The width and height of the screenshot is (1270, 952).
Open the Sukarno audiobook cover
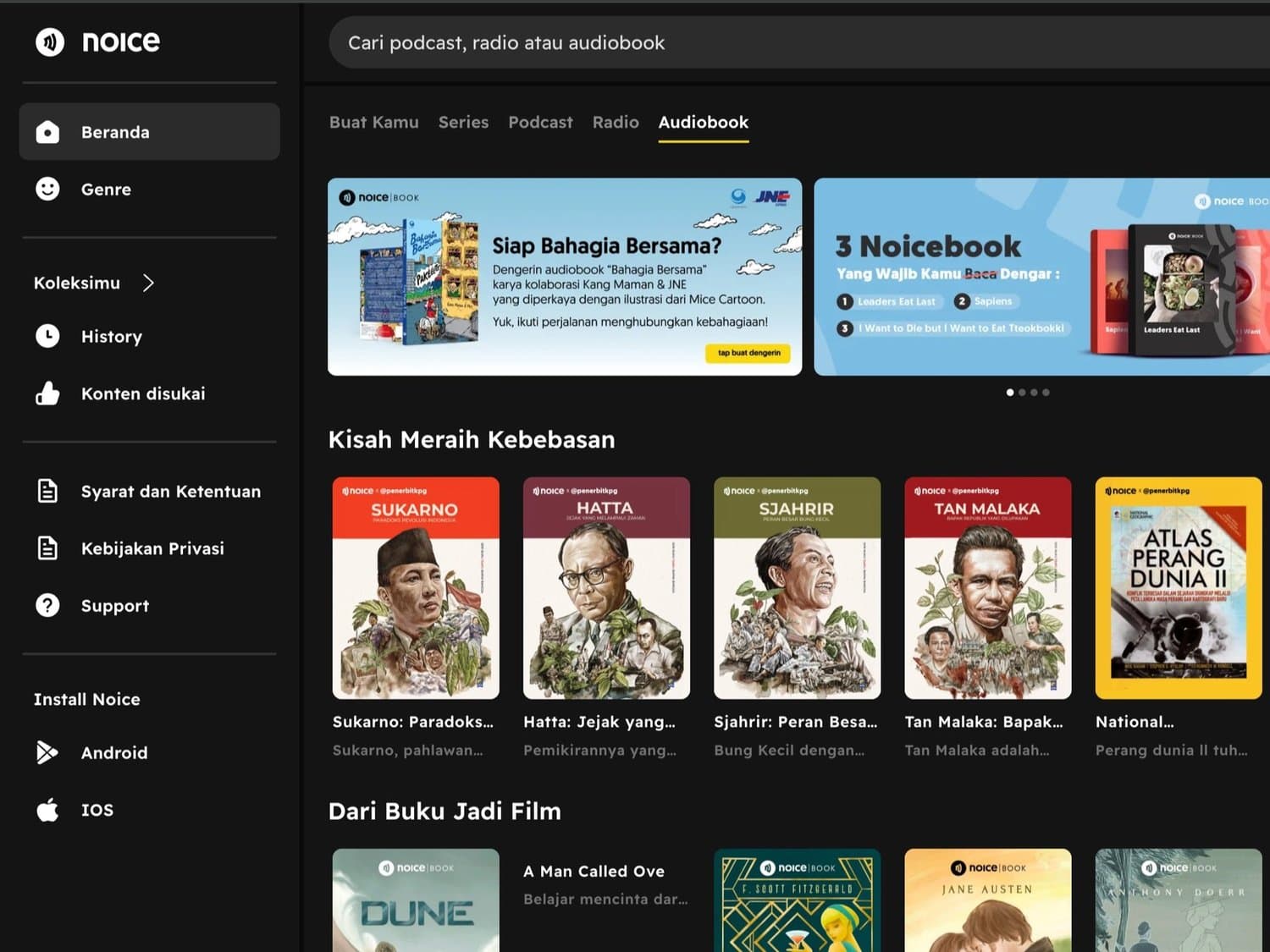click(x=416, y=588)
